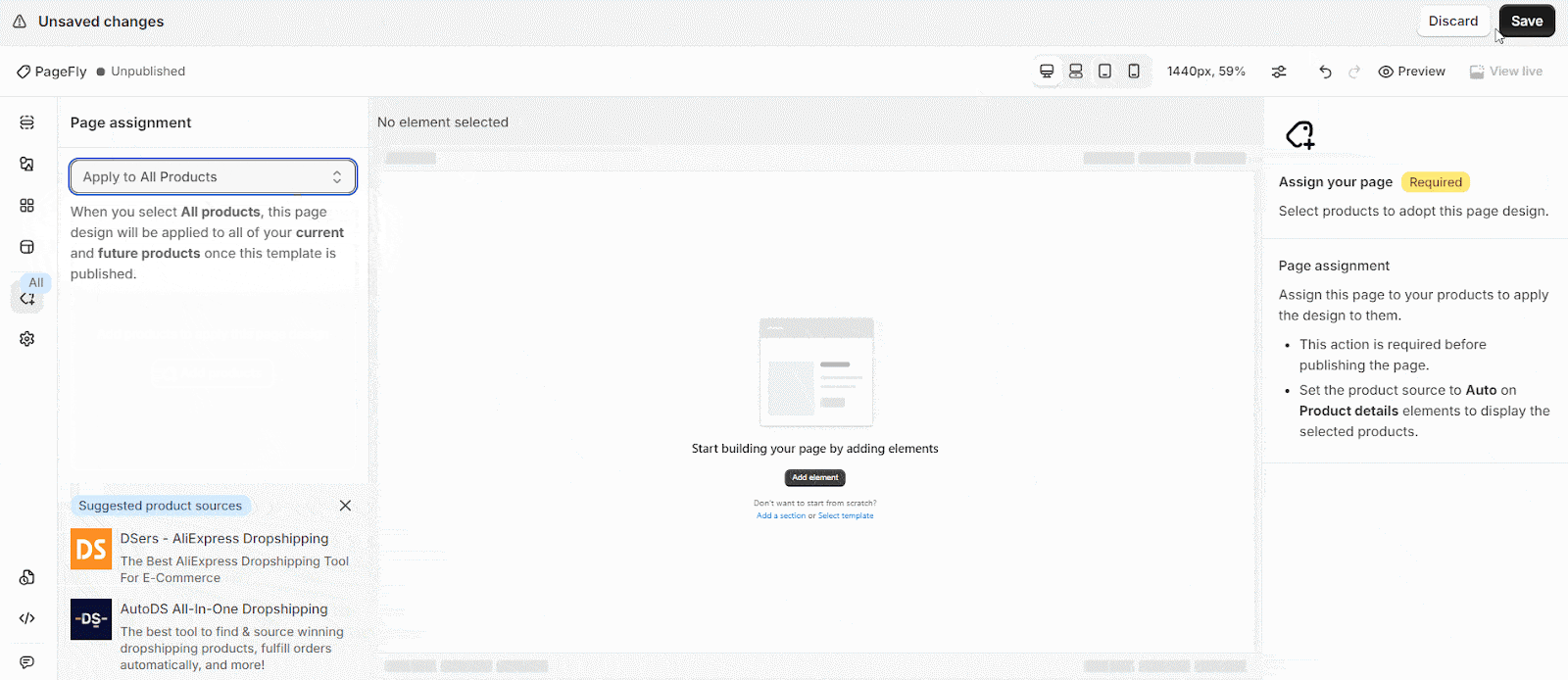
Task: Discard the unsaved changes
Action: (1452, 21)
